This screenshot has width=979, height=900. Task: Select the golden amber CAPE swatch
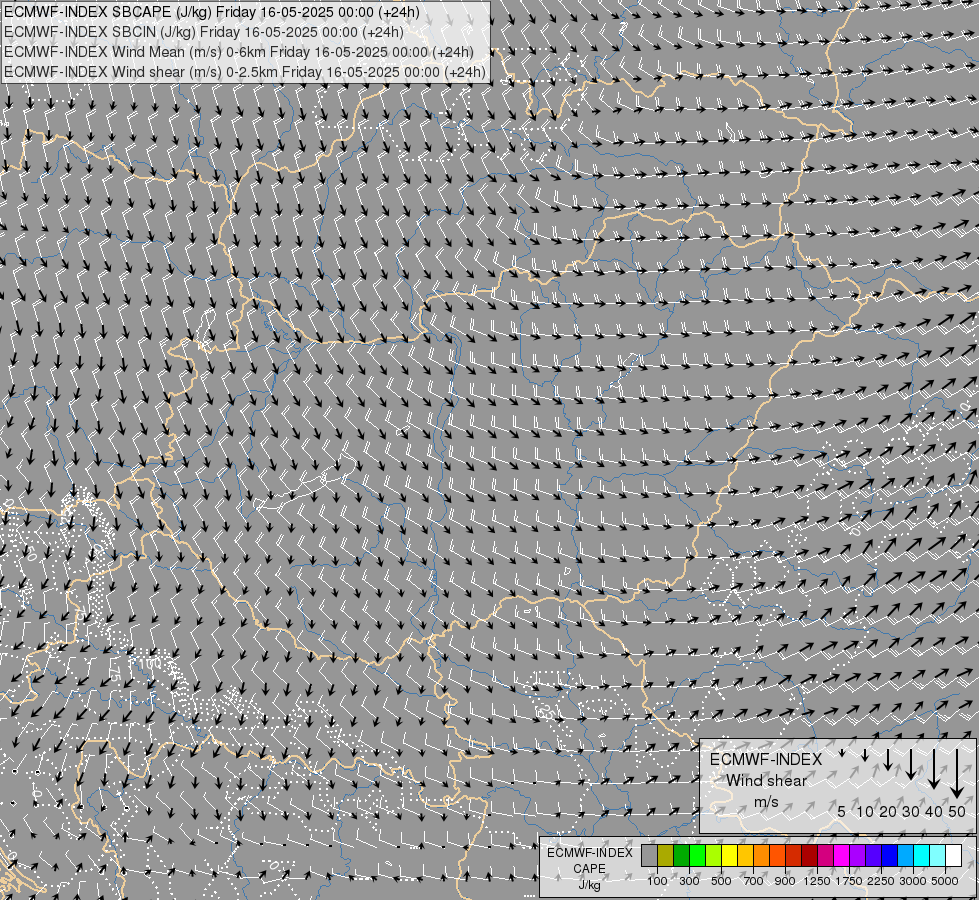click(x=745, y=856)
